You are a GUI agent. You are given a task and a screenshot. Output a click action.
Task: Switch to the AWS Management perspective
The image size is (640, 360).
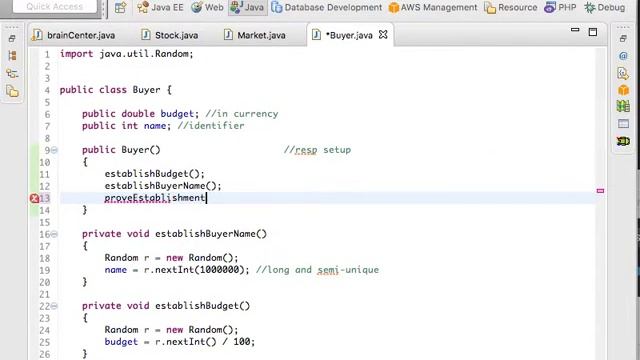click(x=433, y=7)
